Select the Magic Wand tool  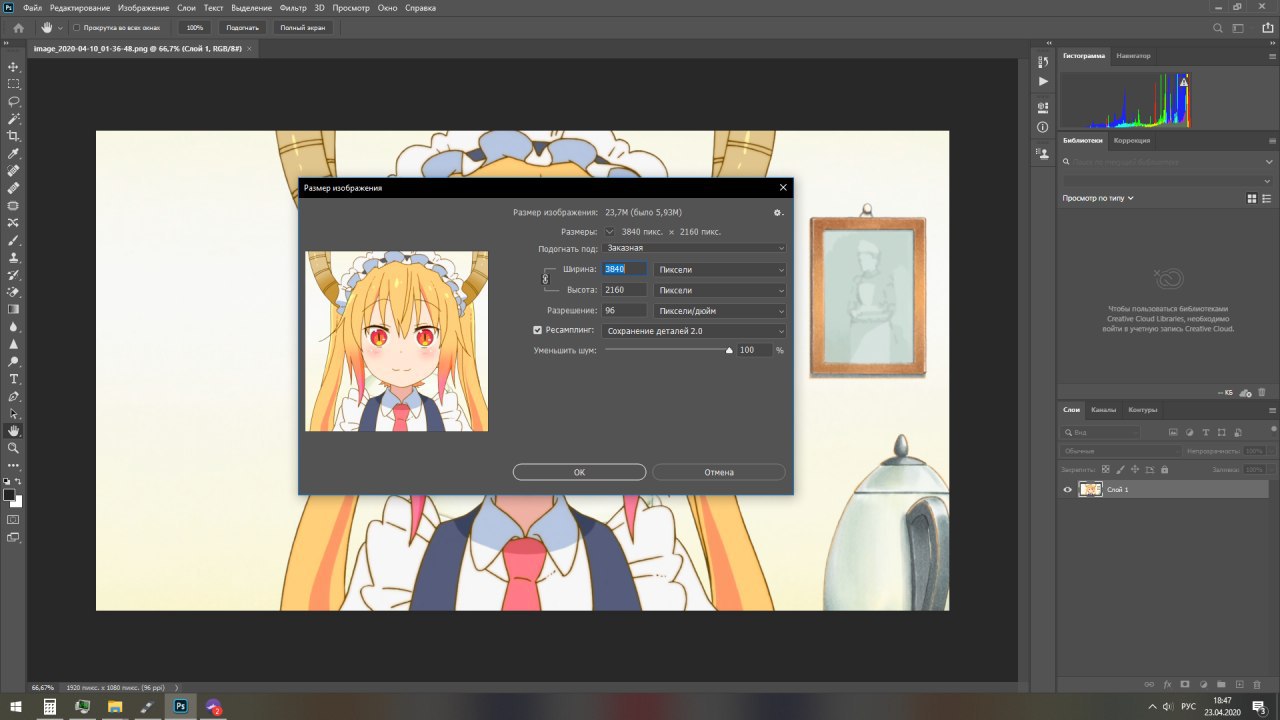click(14, 119)
